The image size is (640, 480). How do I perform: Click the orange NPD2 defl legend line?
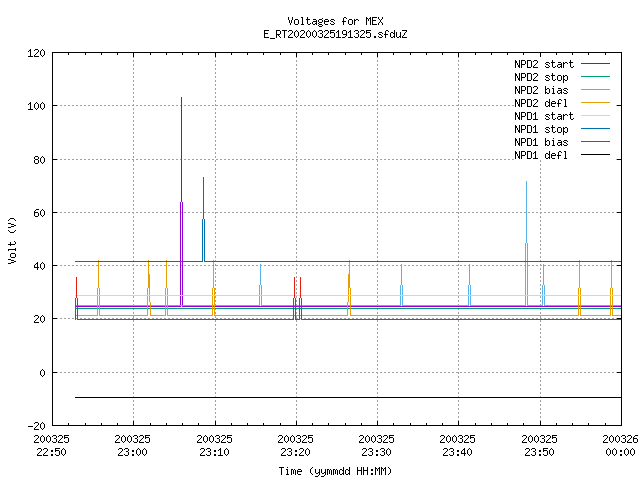click(595, 103)
